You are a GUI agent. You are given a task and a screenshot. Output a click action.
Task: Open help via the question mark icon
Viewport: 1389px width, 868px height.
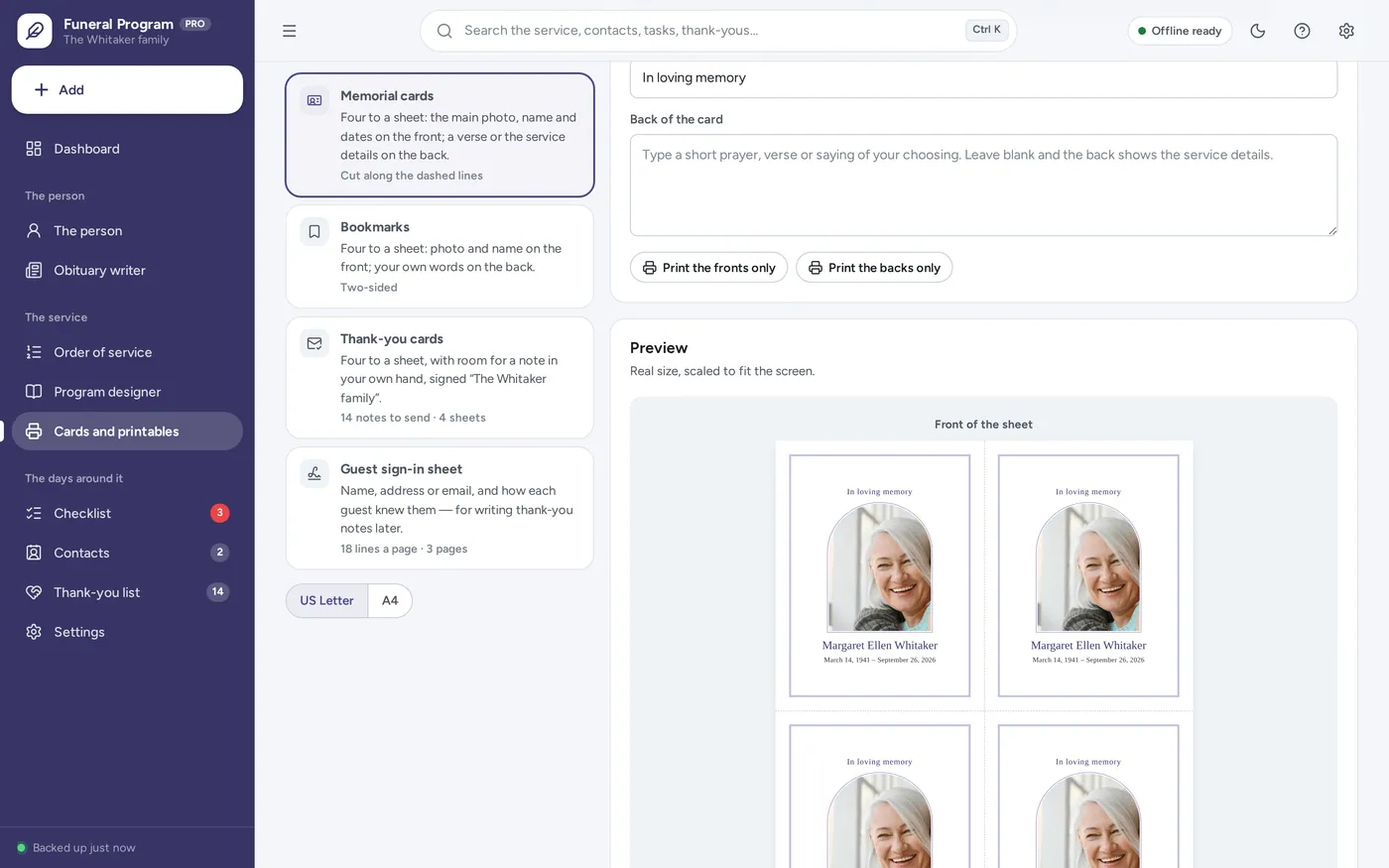[1302, 31]
